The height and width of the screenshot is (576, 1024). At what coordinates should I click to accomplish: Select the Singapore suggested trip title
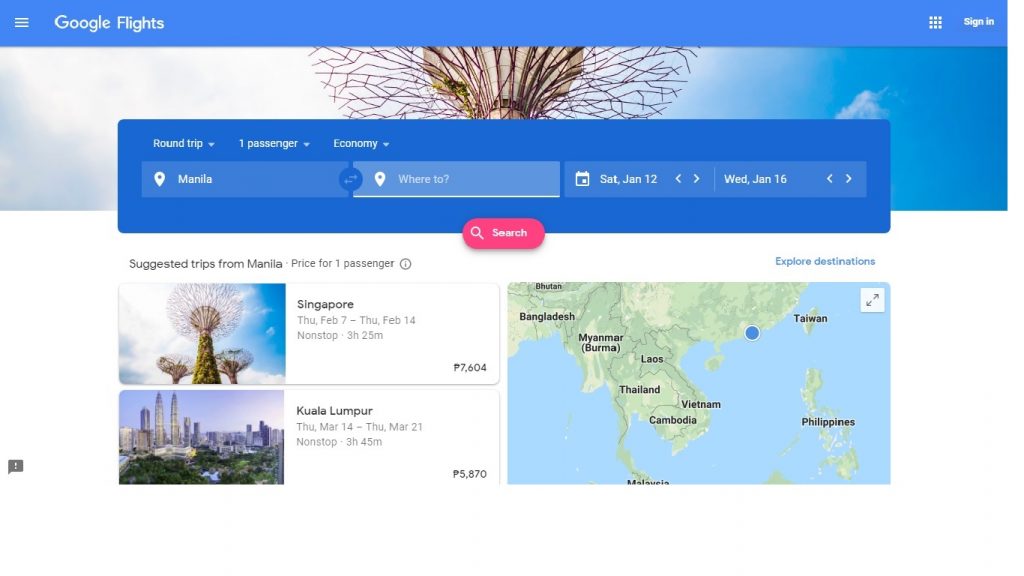(325, 304)
